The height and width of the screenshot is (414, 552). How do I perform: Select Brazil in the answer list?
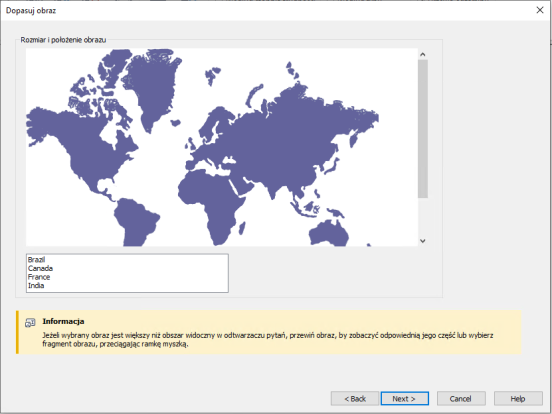click(37, 260)
